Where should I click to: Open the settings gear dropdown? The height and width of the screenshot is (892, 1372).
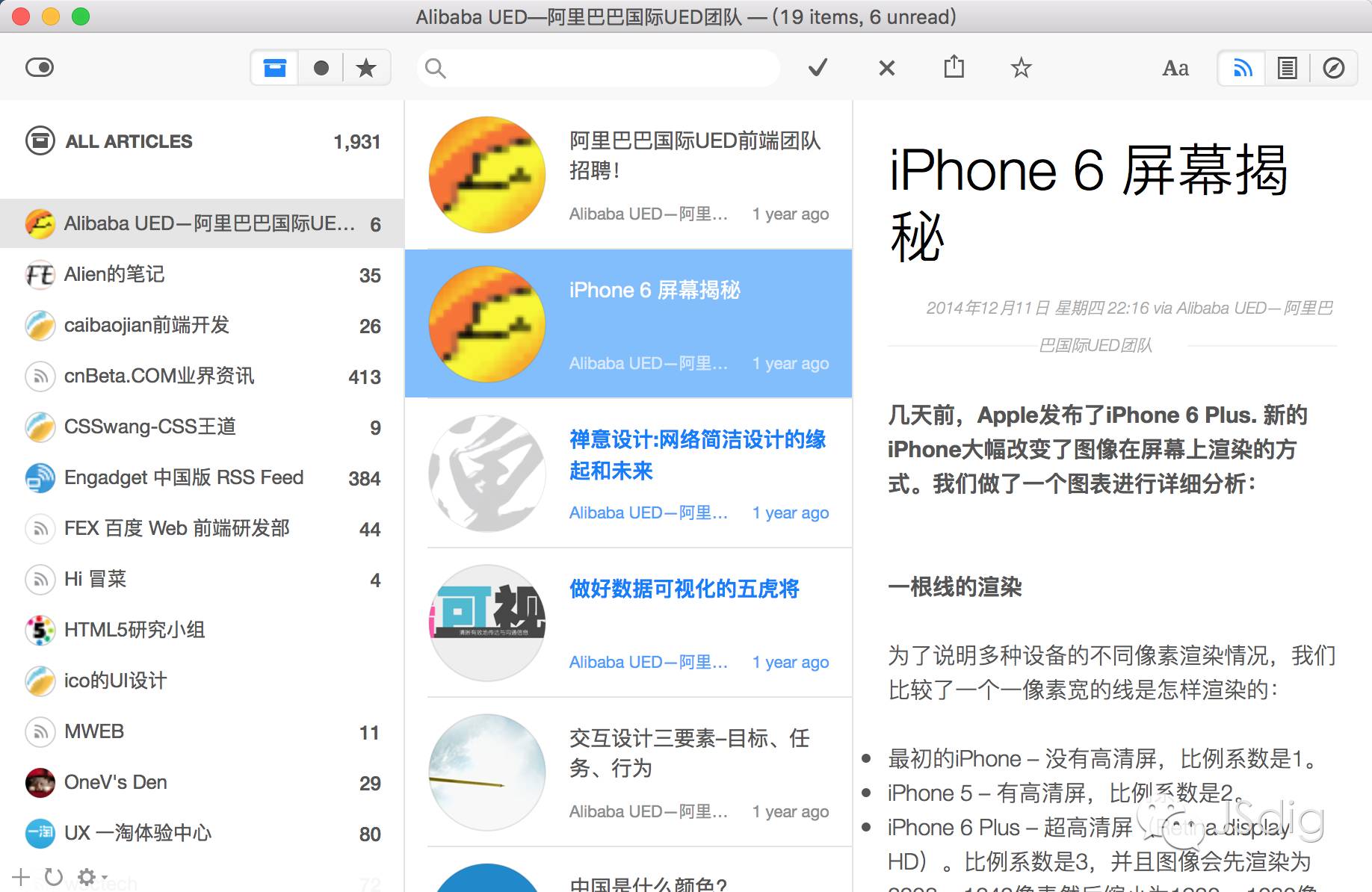point(91,877)
